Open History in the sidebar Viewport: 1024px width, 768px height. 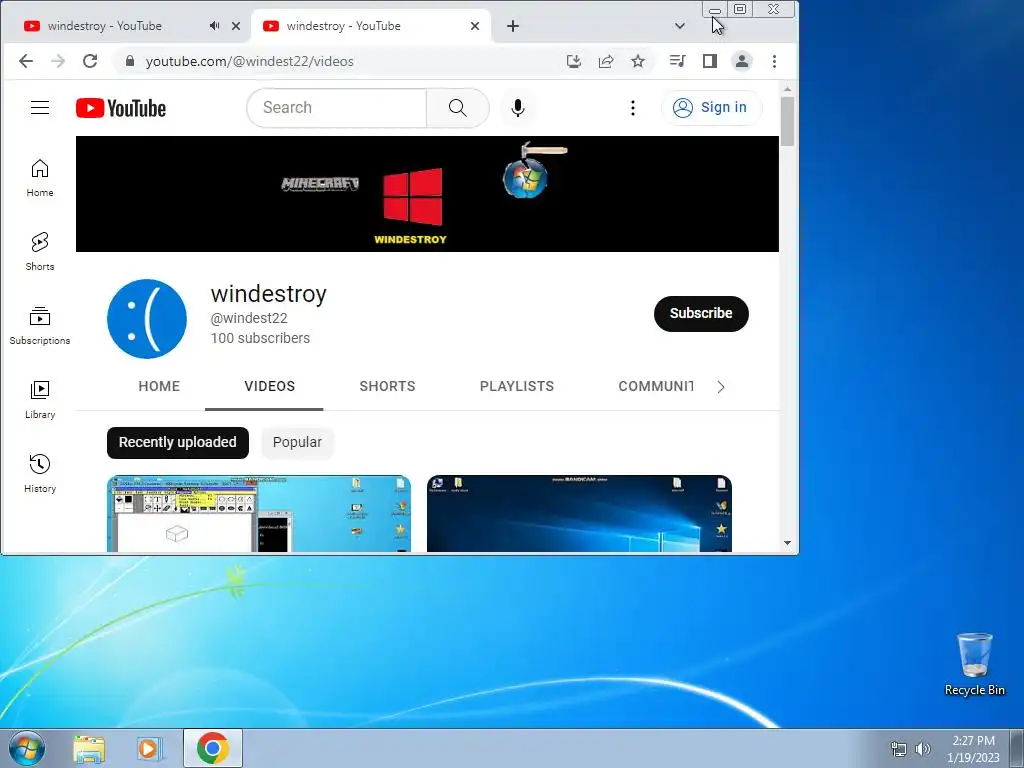click(40, 473)
